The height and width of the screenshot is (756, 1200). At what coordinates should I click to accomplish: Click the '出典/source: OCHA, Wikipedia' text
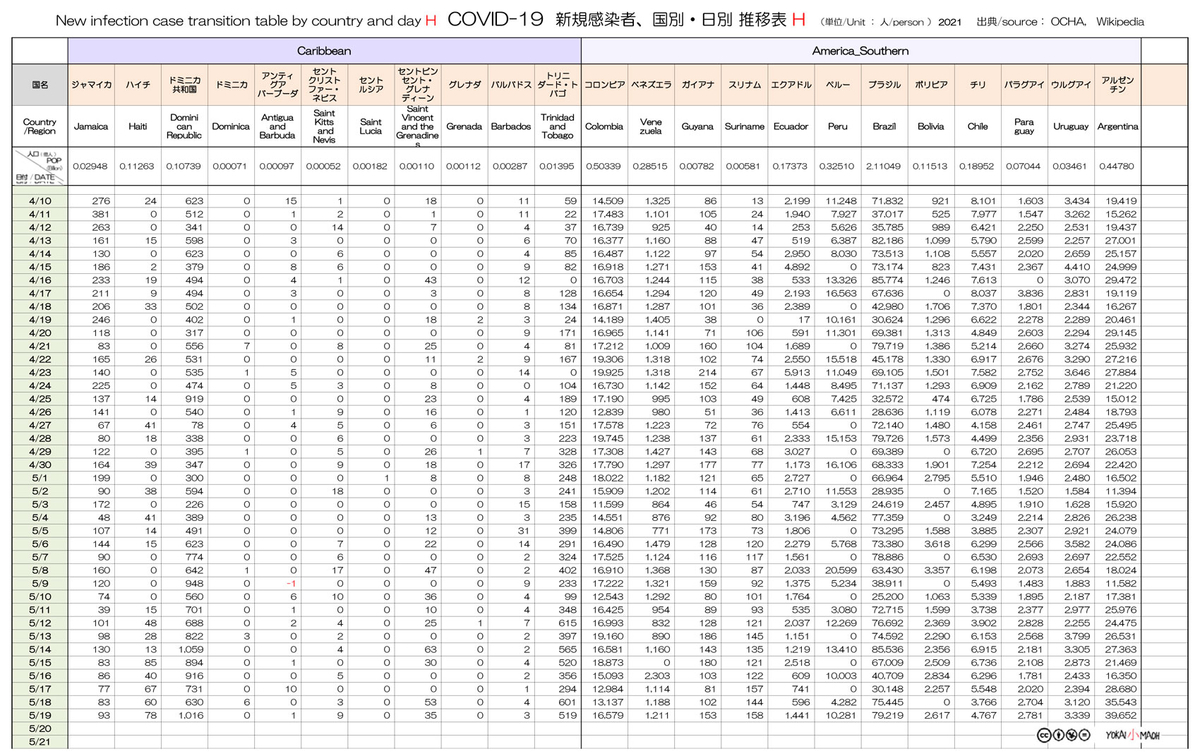tap(1061, 20)
